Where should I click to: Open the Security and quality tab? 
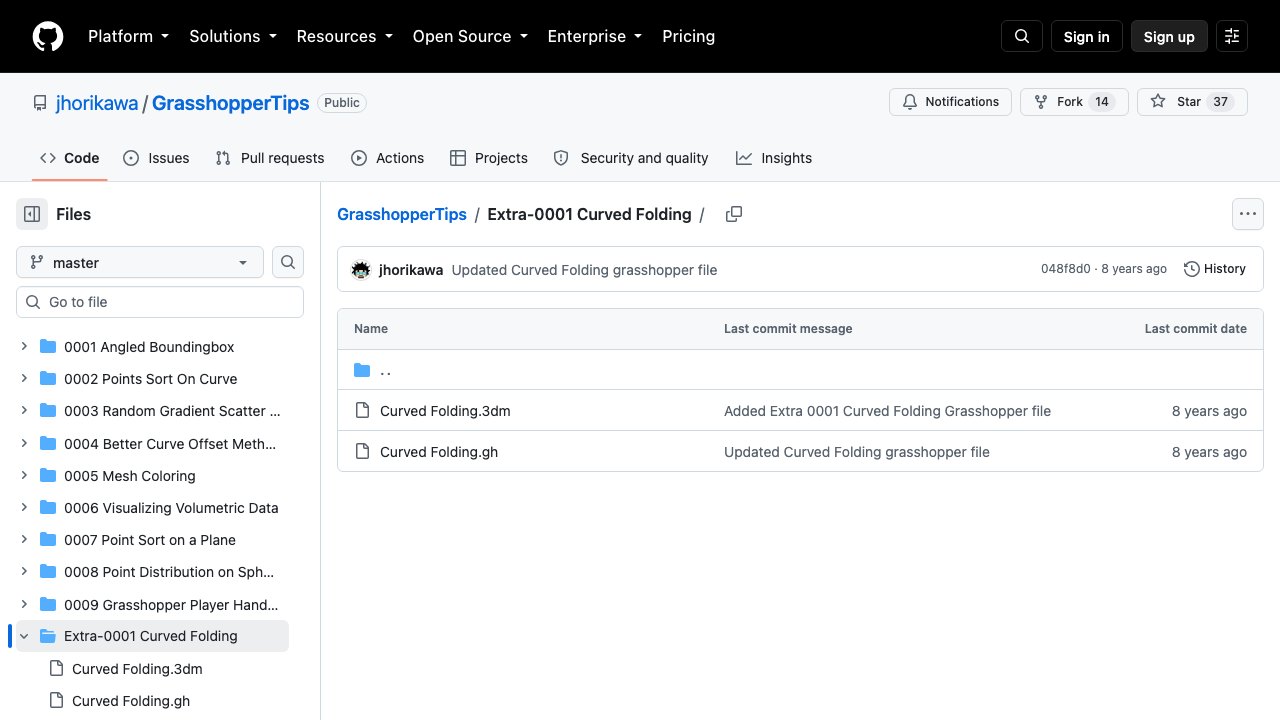click(x=631, y=158)
